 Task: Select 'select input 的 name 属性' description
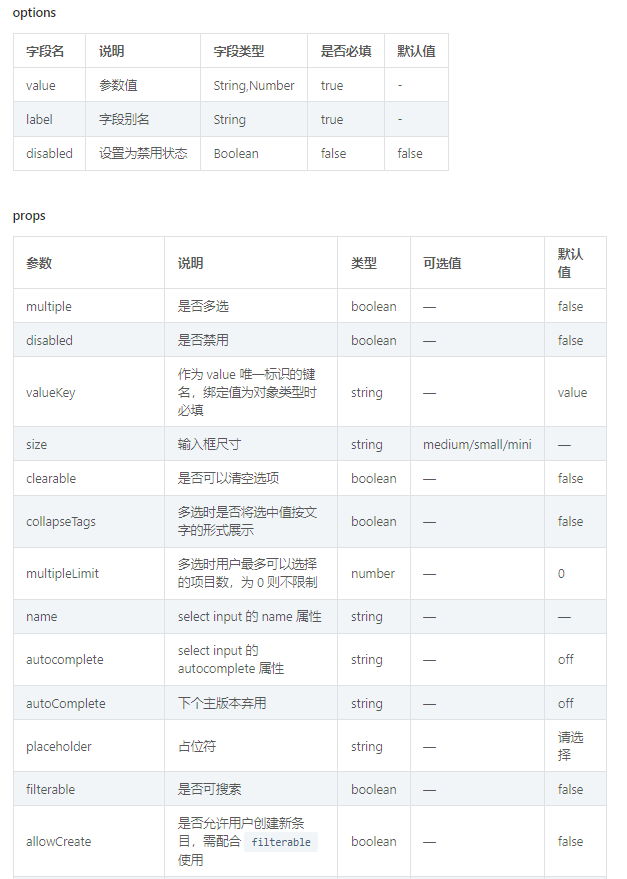251,617
